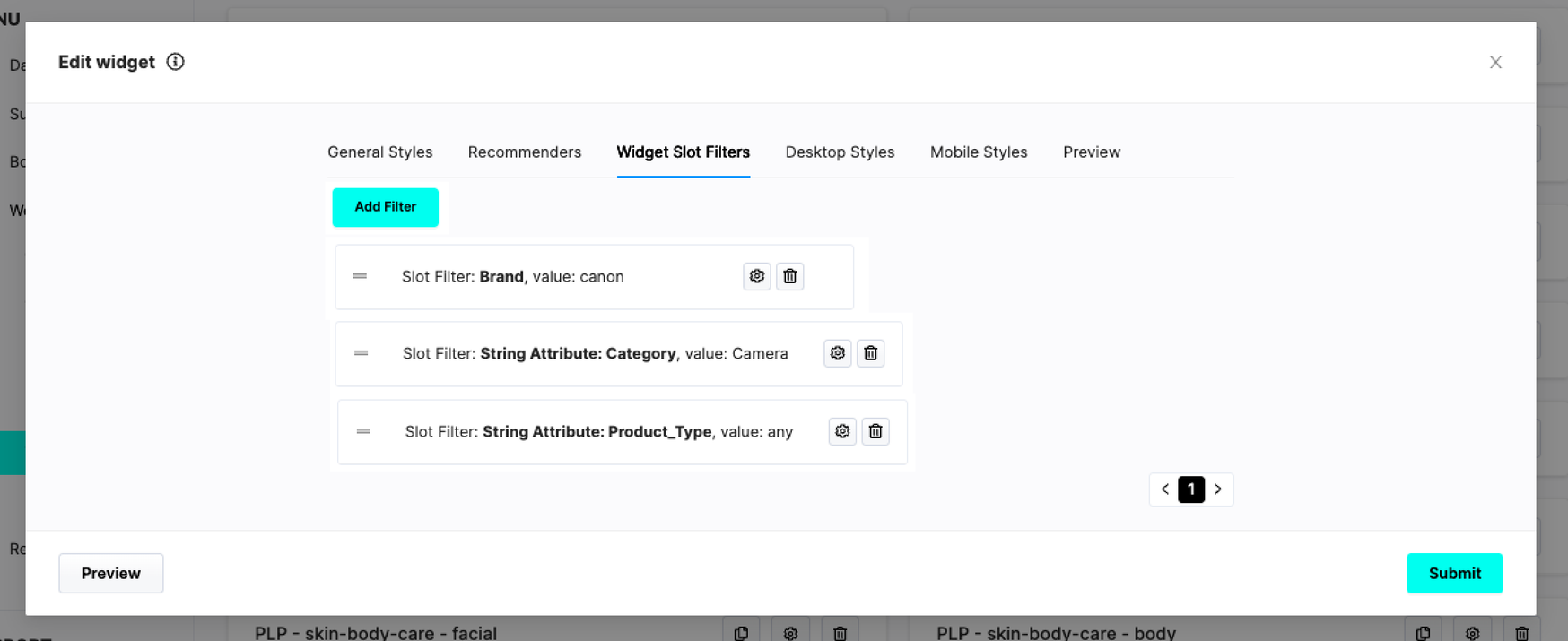Open settings of PLP skin-body-care body widget
Screen dimensions: 1568x641
pos(1472,632)
